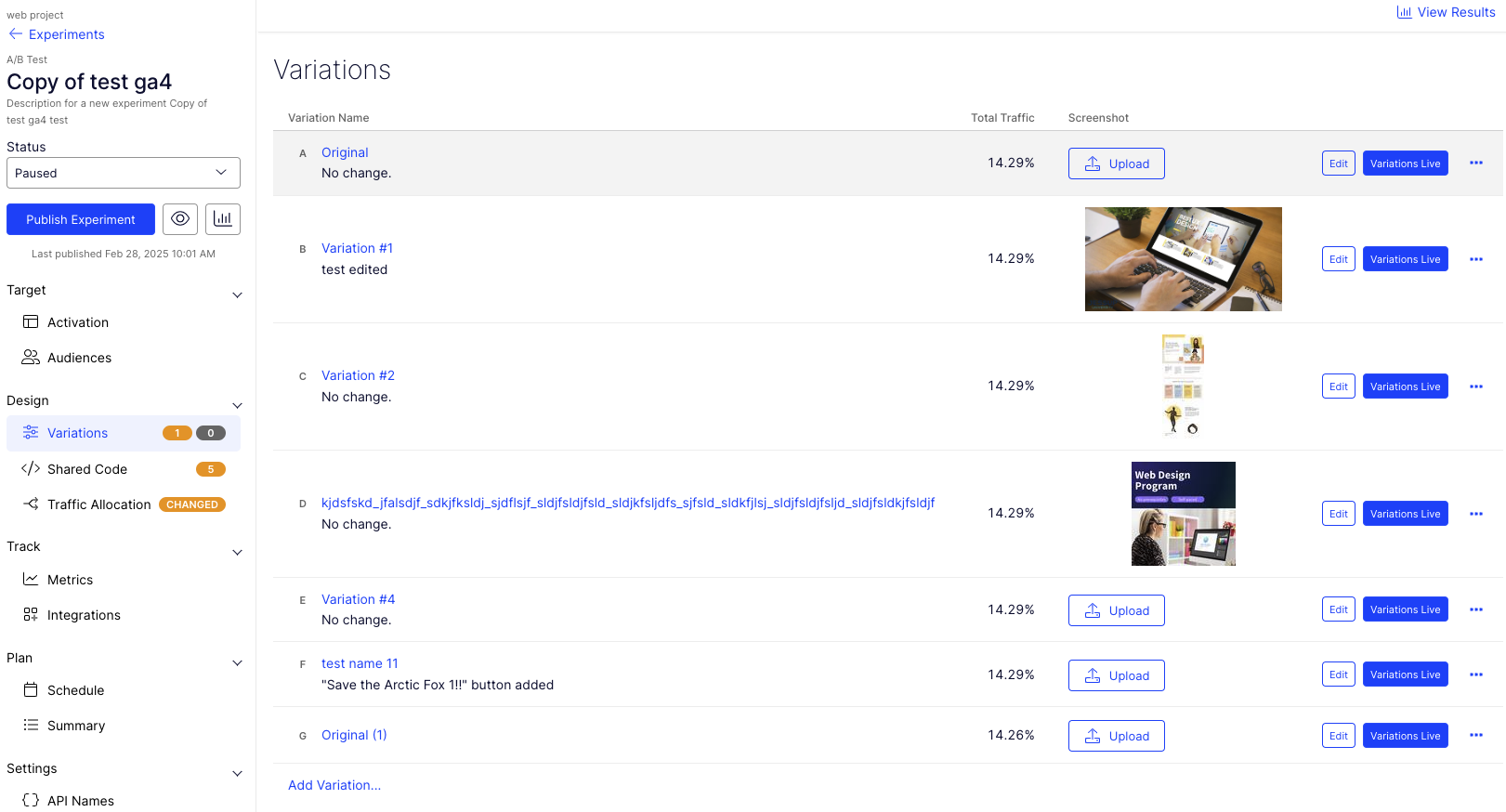This screenshot has height=812, width=1506.
Task: Collapse the Target section chevron
Action: (237, 295)
